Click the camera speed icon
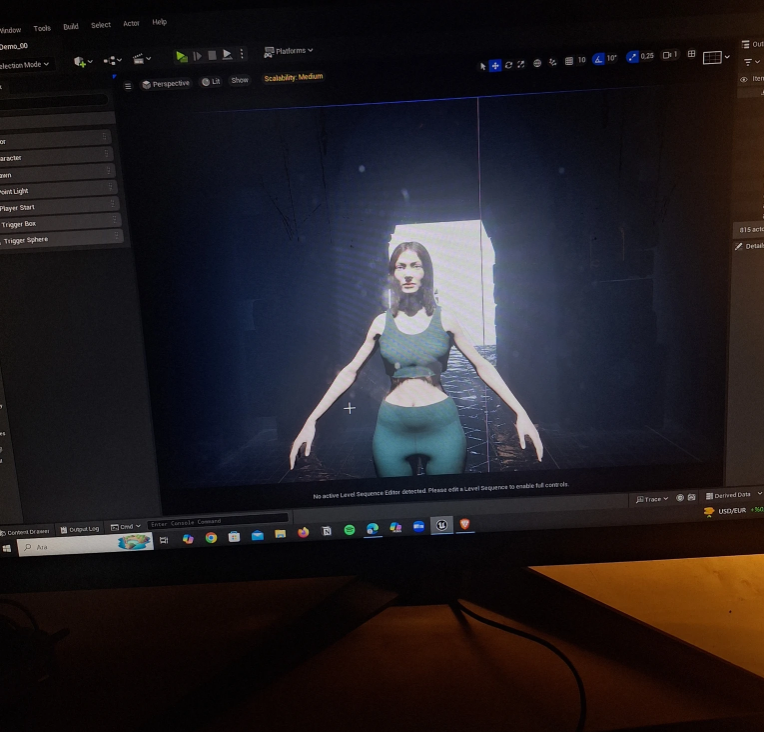Screen dimensions: 764x732 pyautogui.click(x=666, y=55)
